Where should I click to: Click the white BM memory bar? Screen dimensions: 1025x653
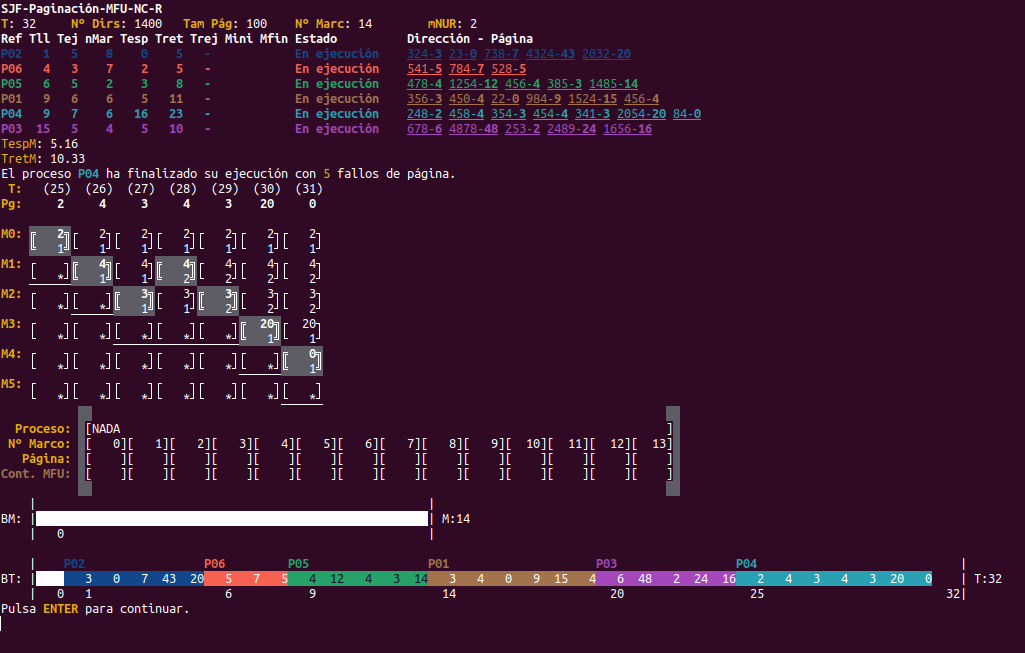(231, 518)
